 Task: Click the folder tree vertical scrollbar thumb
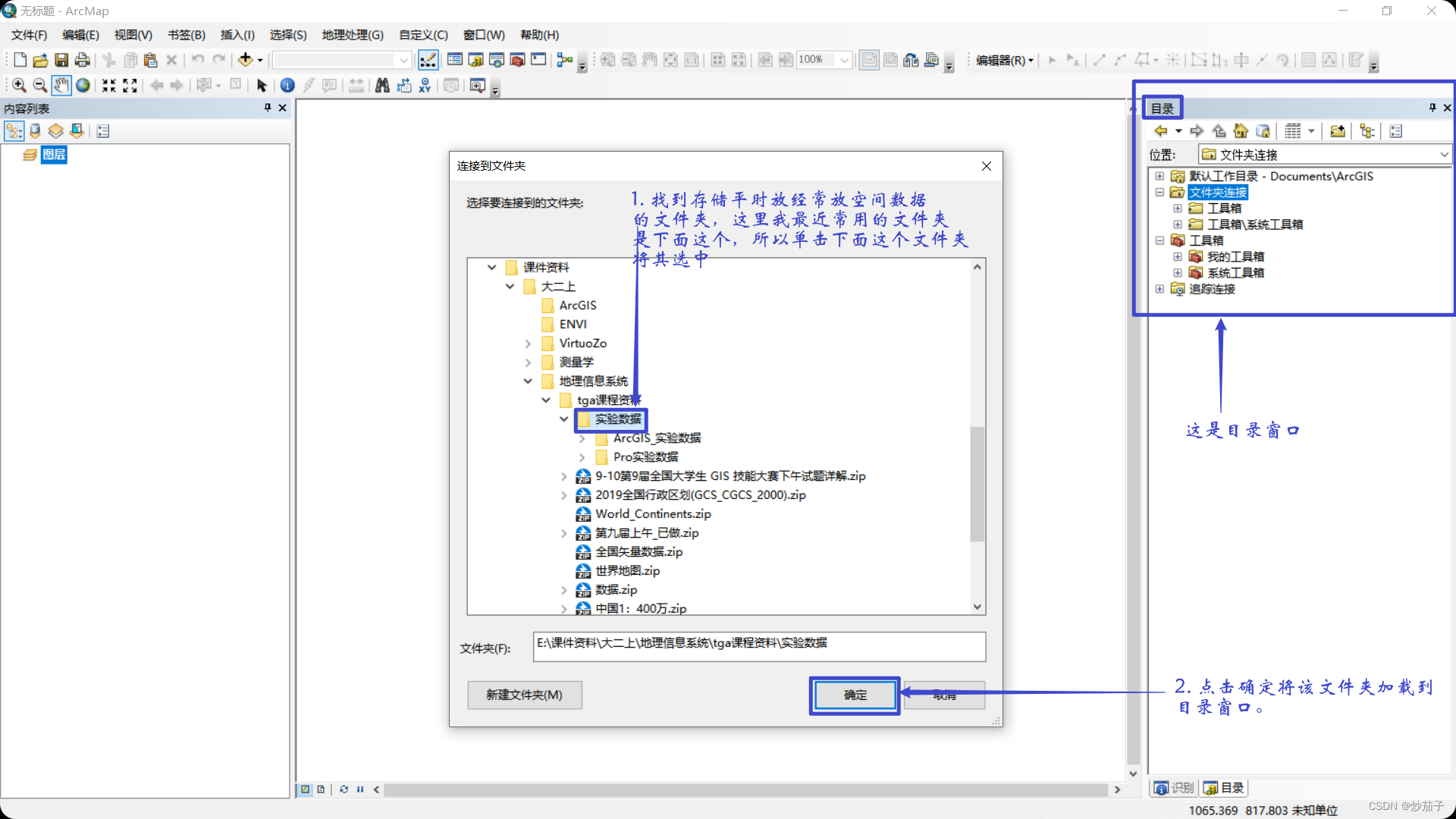(x=977, y=485)
